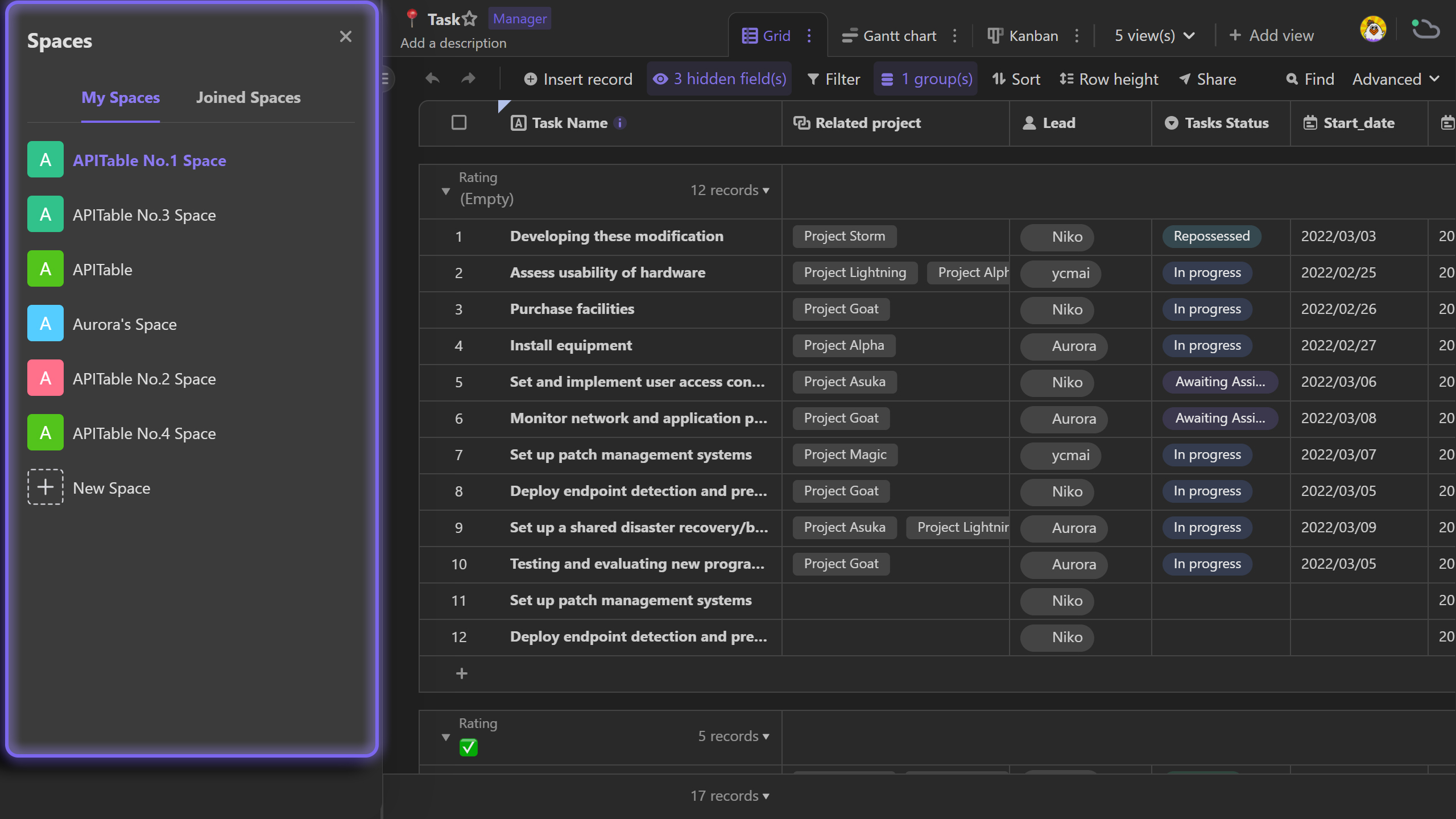Click Find in the toolbar
Screen dimensions: 1456x819
pyautogui.click(x=1310, y=79)
